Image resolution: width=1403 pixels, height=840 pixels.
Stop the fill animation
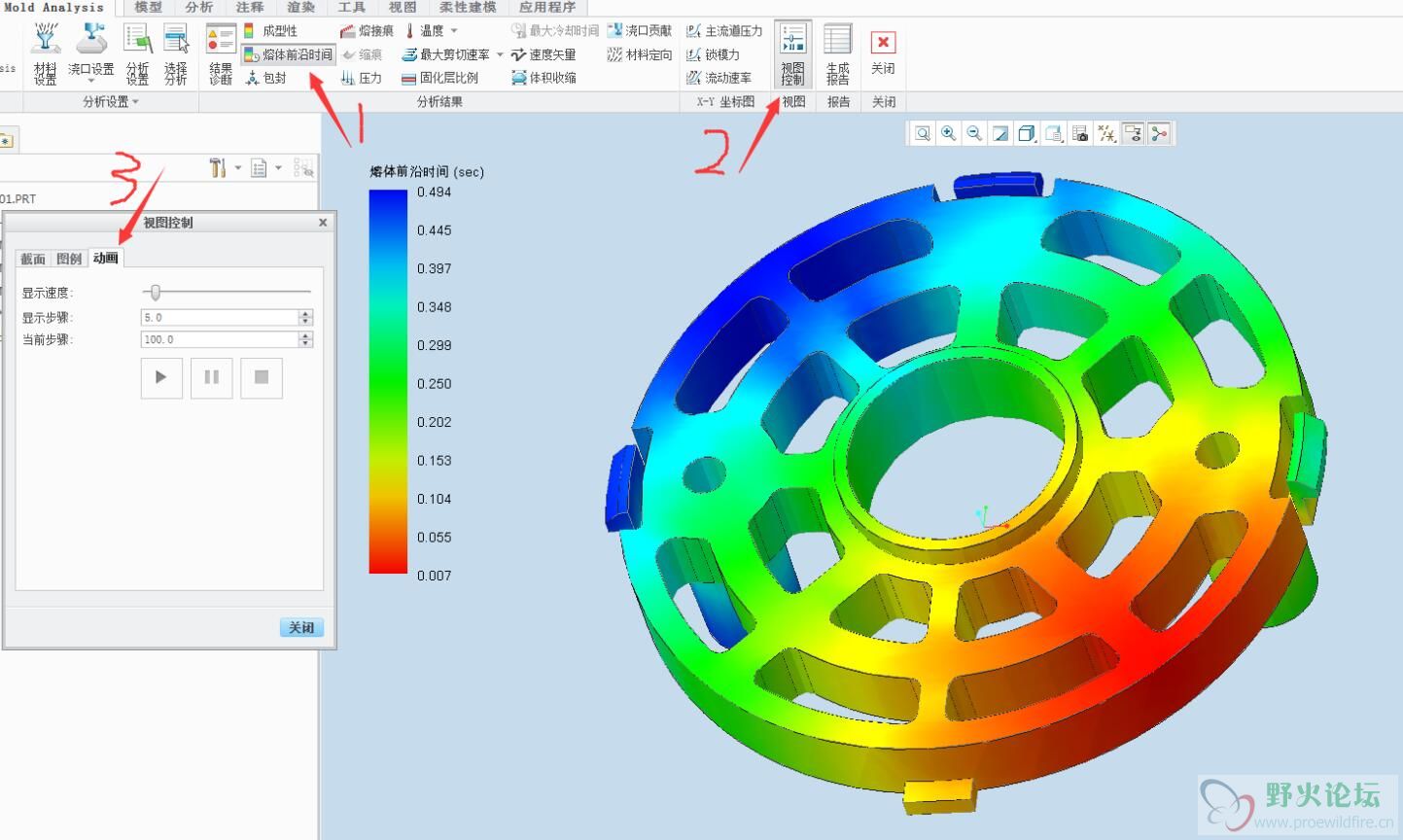click(262, 377)
